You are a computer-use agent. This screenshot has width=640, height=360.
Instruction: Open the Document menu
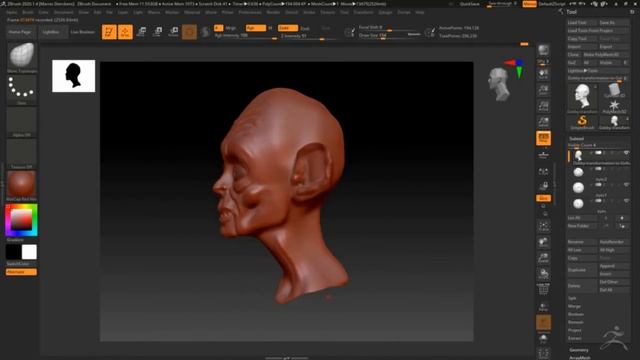click(x=64, y=12)
